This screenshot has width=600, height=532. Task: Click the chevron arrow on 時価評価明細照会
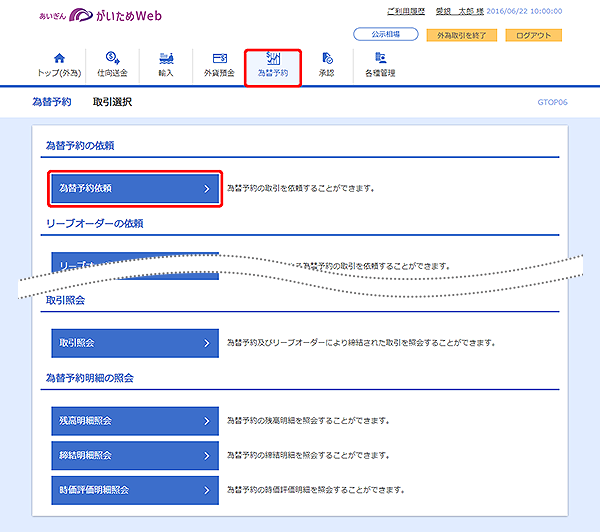207,490
